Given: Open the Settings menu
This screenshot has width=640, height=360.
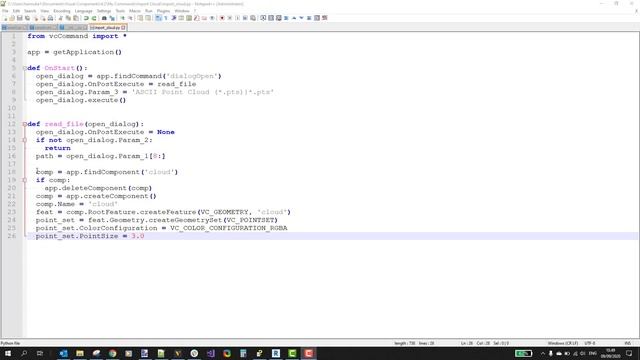Looking at the screenshot, I should pyautogui.click(x=104, y=11).
